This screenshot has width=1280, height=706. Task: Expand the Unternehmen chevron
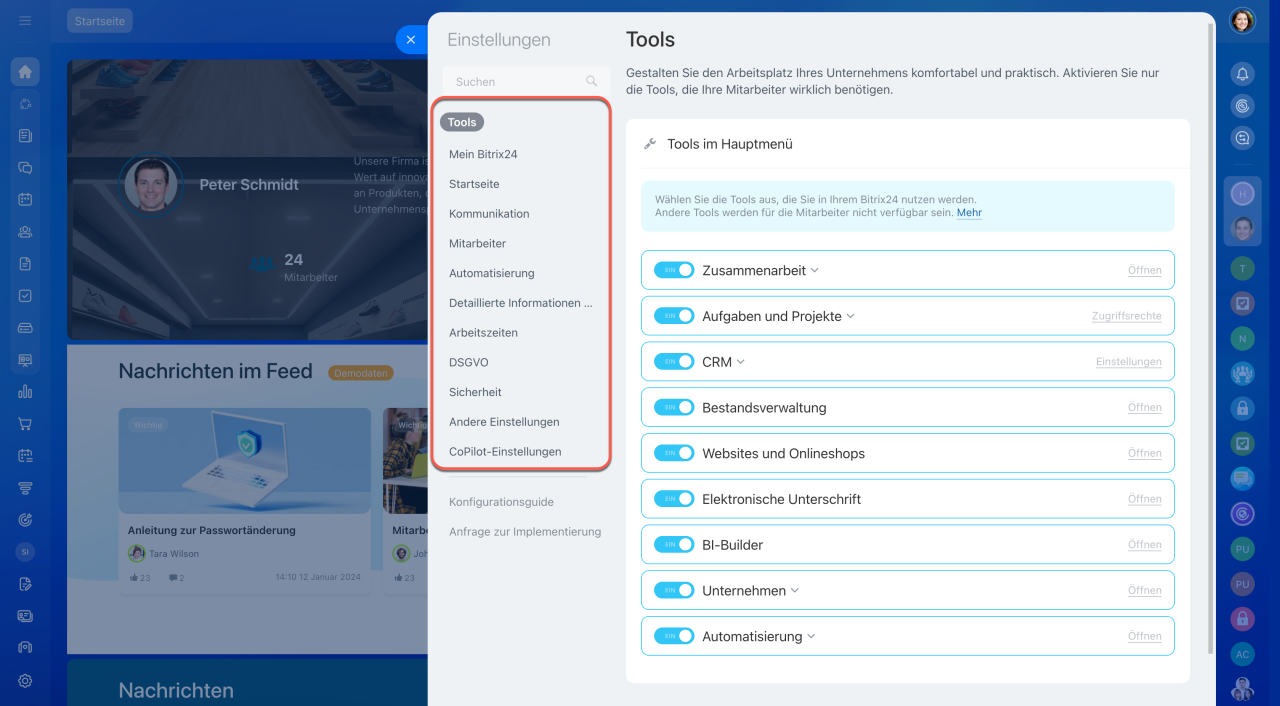pos(795,591)
